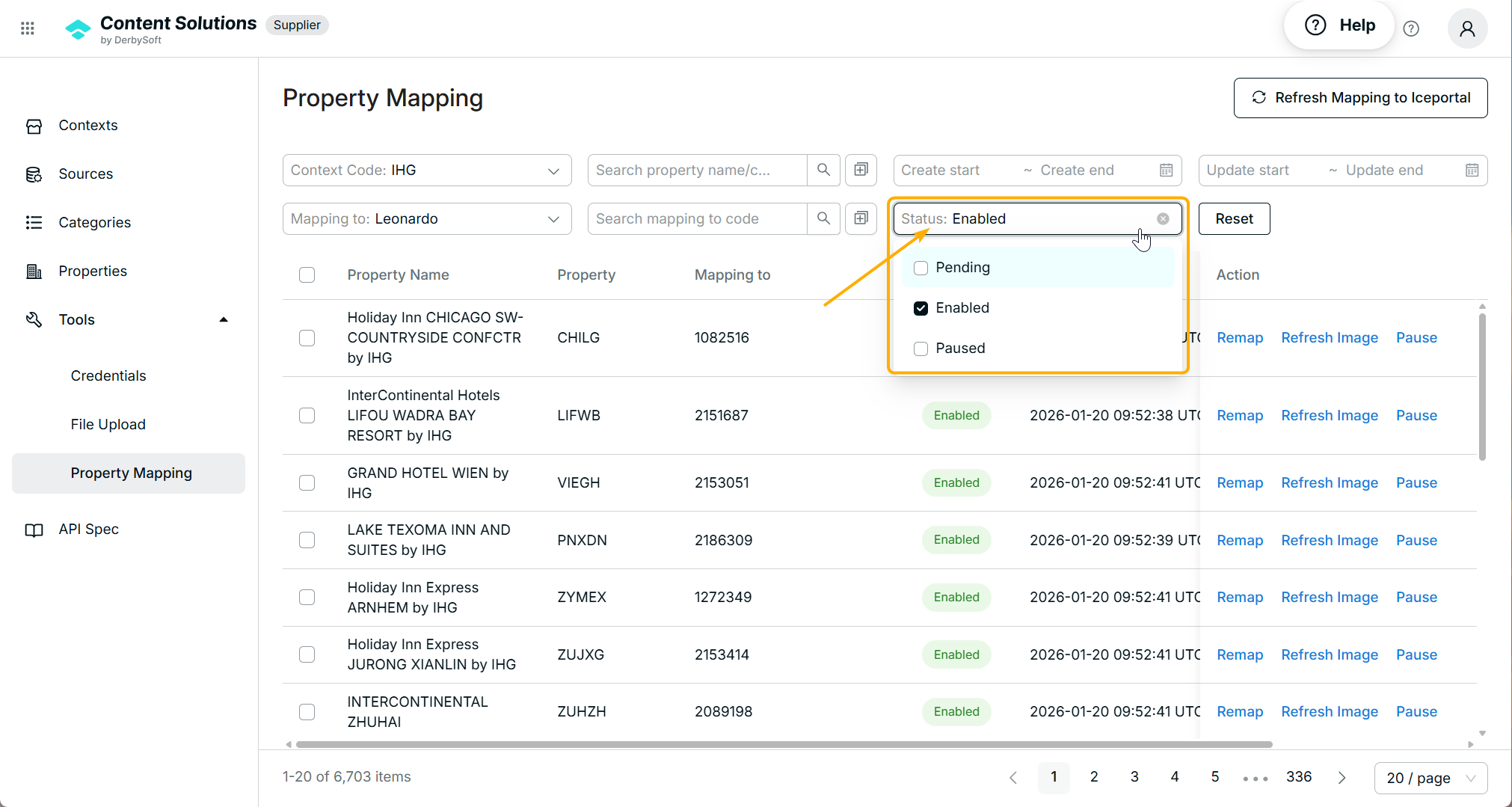Click the Tools wrench icon
1512x807 pixels.
(x=34, y=319)
